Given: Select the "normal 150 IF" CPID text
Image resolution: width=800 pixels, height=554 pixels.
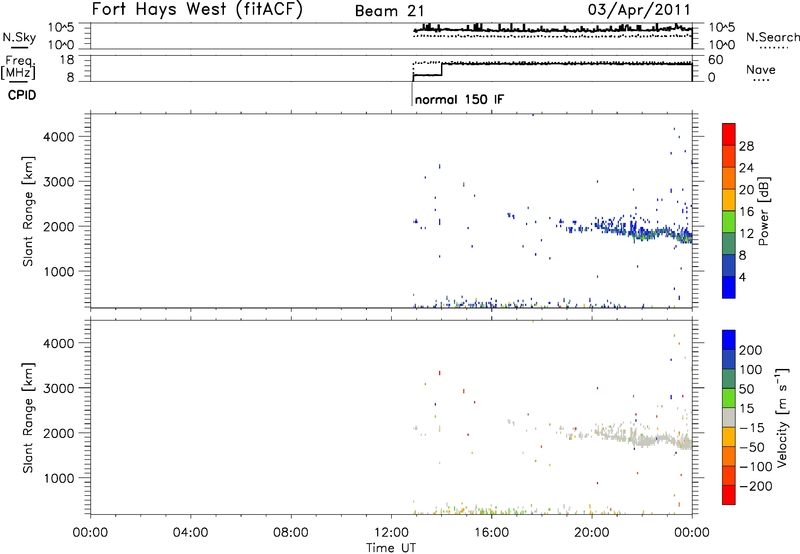Looking at the screenshot, I should [459, 99].
